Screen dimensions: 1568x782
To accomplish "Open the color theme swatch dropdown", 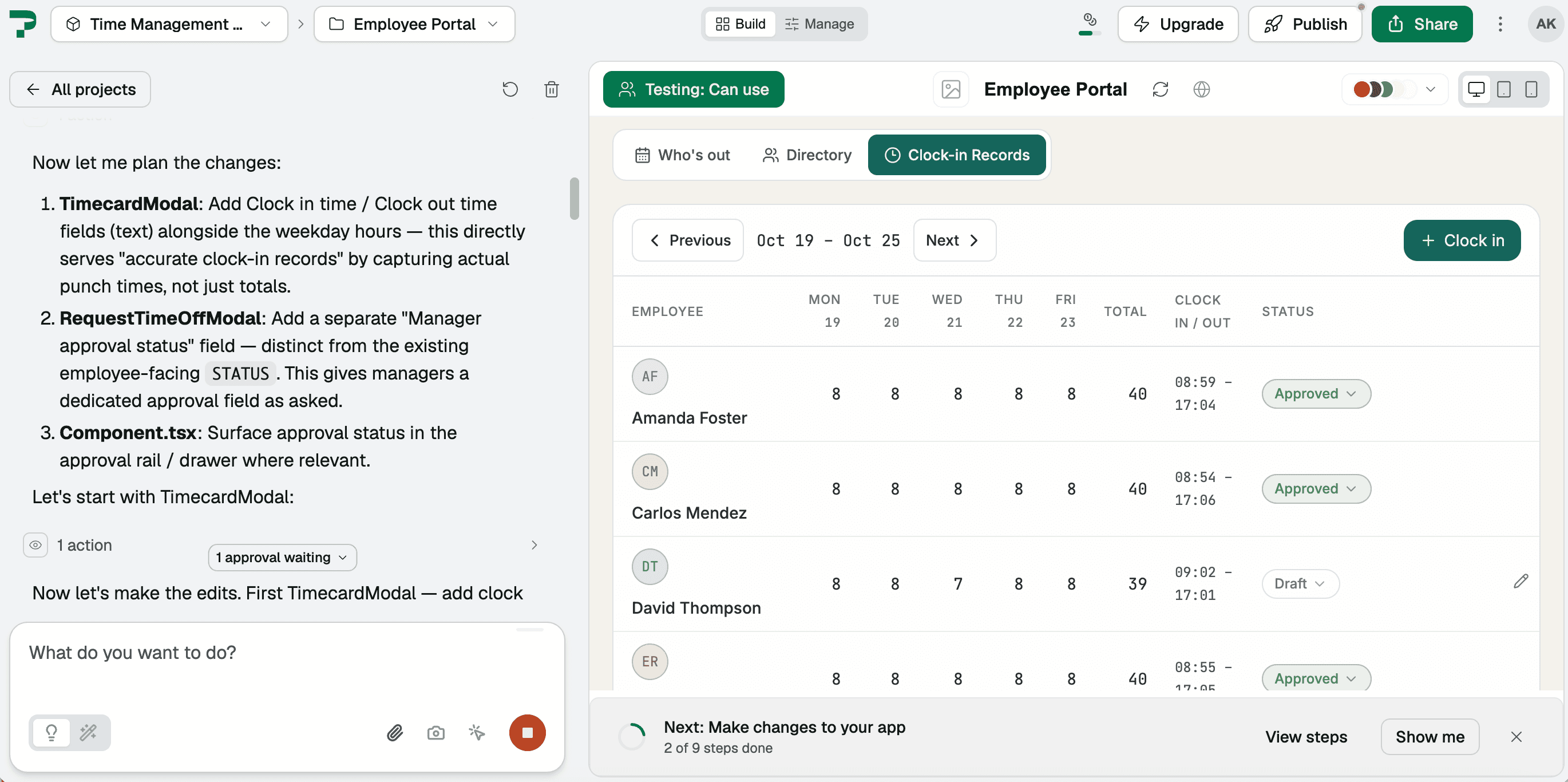I will click(1394, 89).
